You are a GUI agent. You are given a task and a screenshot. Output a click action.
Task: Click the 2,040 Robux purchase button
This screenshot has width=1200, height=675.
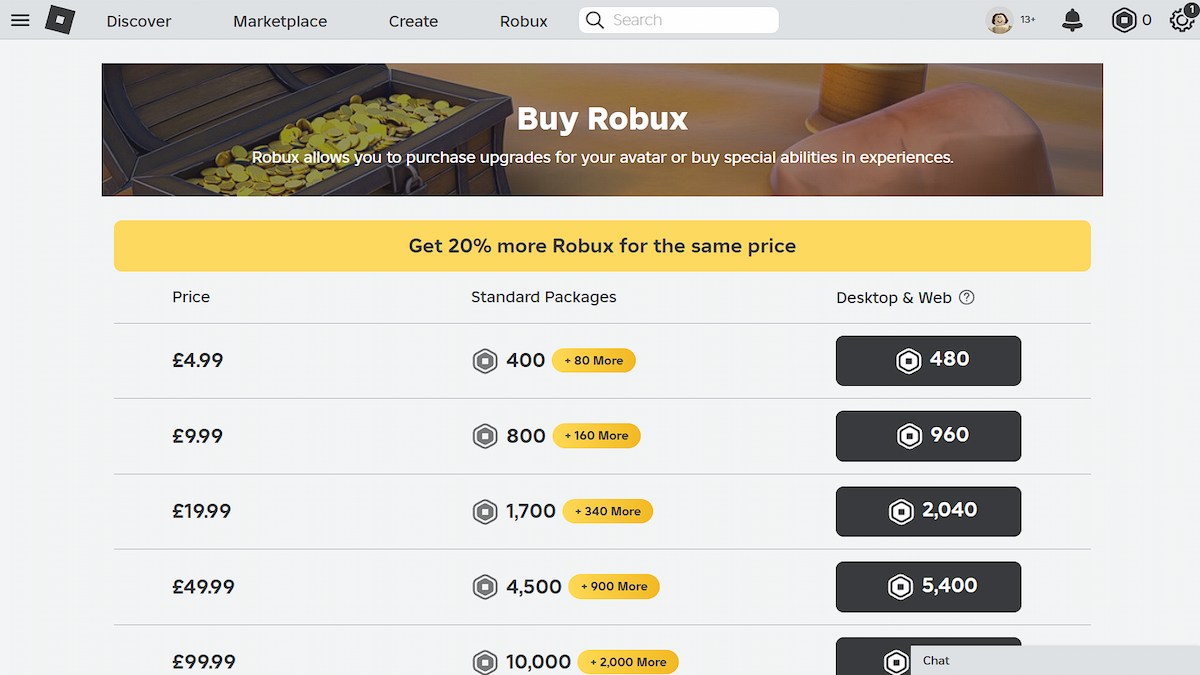tap(927, 511)
